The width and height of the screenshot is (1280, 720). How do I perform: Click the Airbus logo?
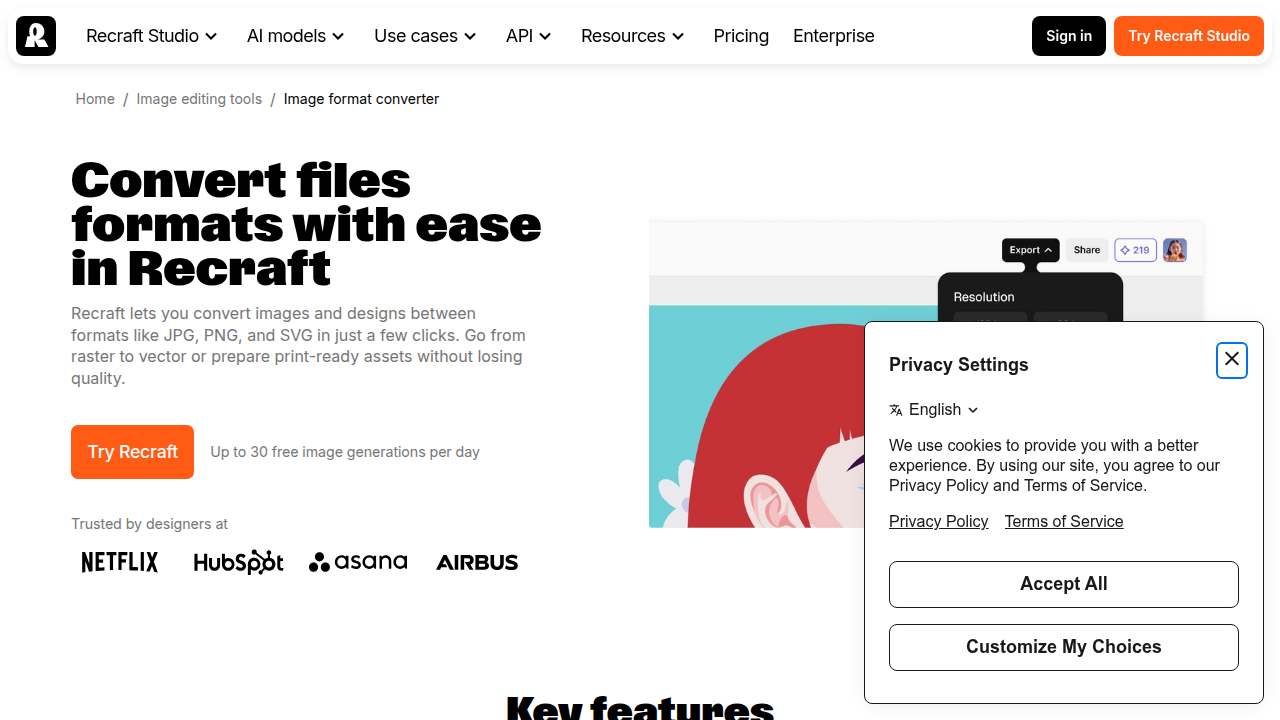point(477,562)
